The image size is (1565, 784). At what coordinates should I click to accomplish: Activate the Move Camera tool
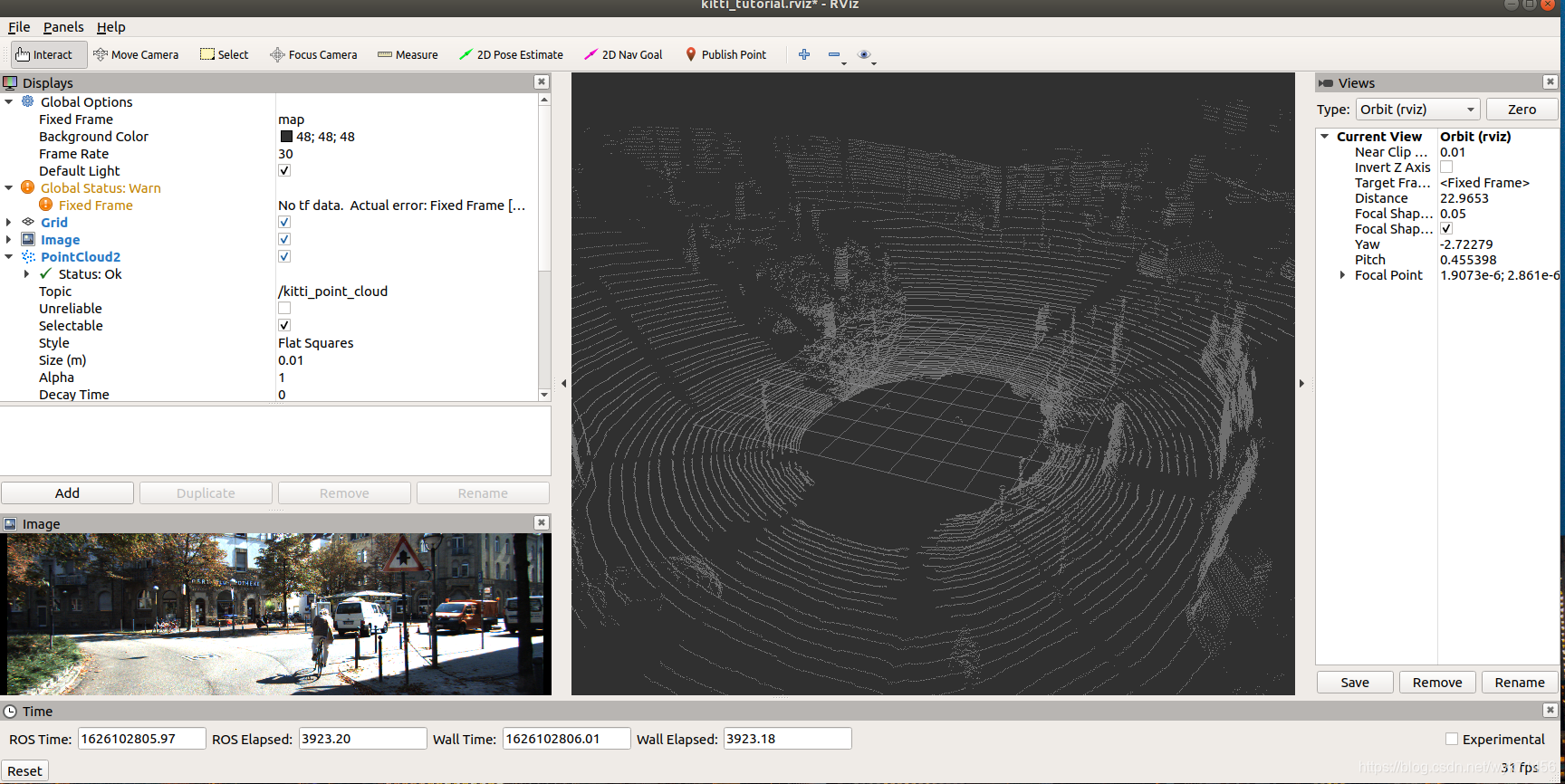(x=136, y=54)
